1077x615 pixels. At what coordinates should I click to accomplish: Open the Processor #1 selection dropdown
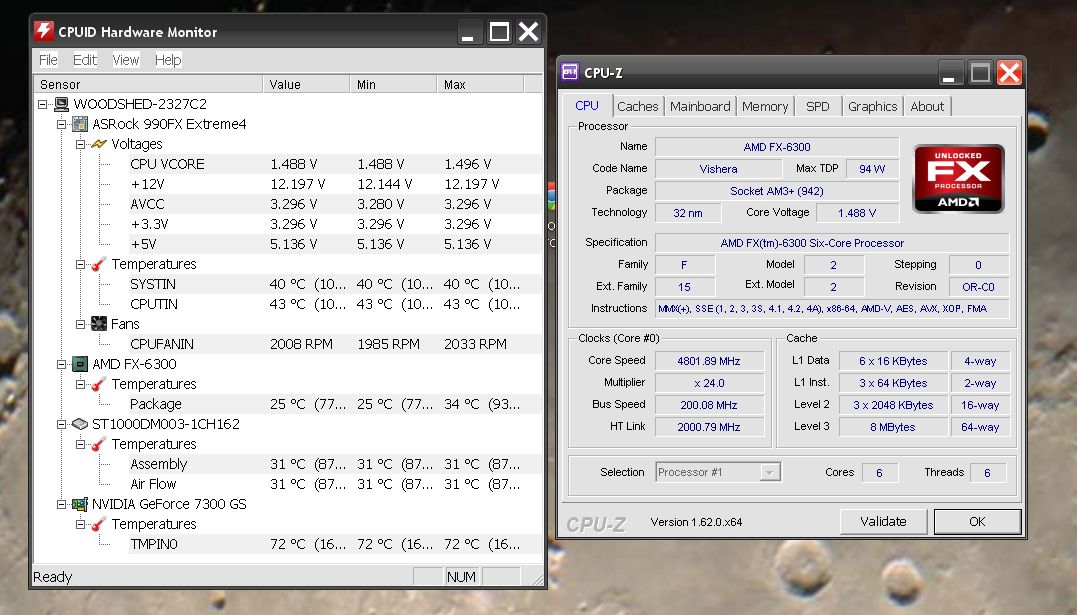(769, 472)
